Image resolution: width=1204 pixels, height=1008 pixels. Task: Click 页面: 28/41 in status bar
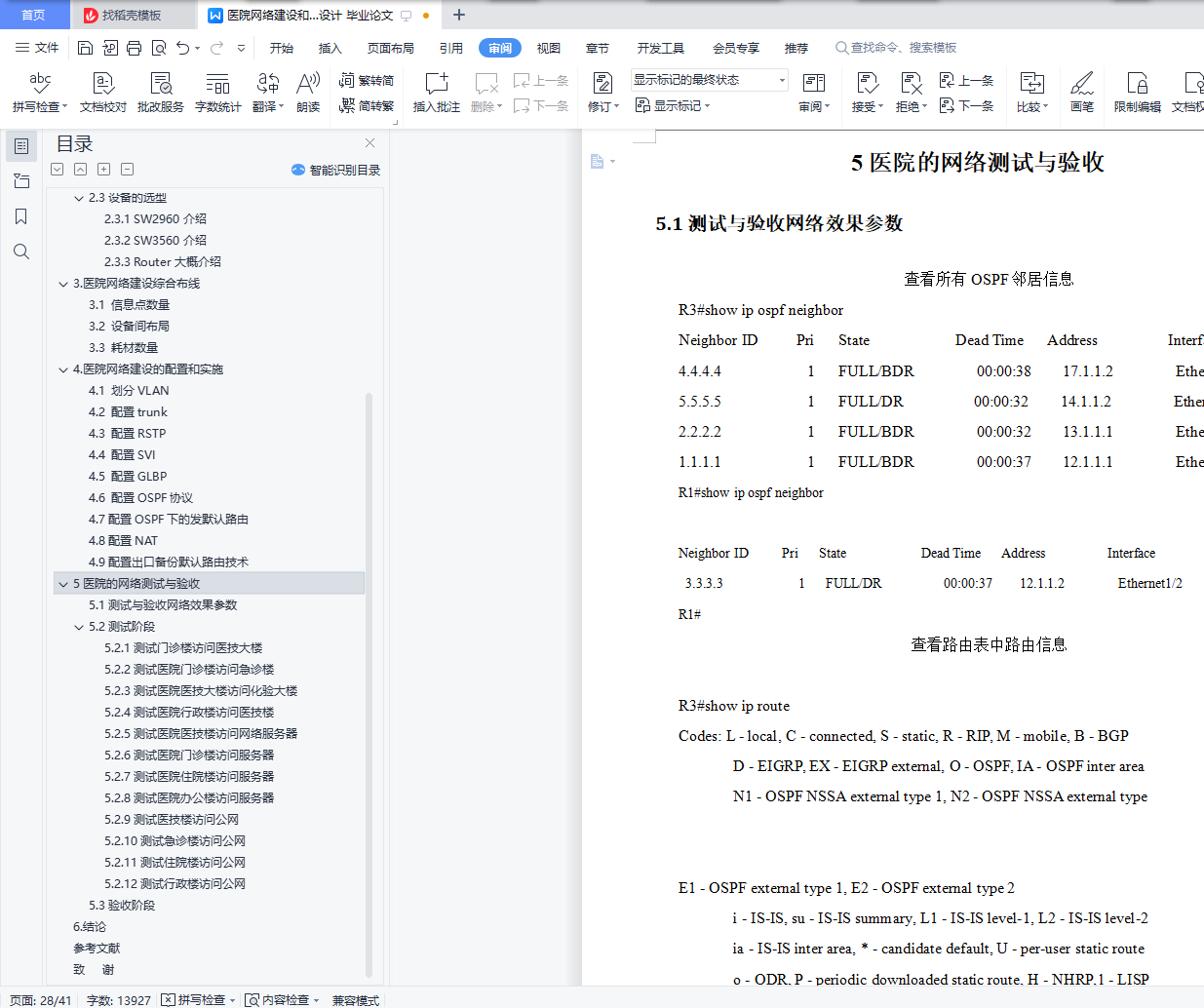pos(41,1000)
